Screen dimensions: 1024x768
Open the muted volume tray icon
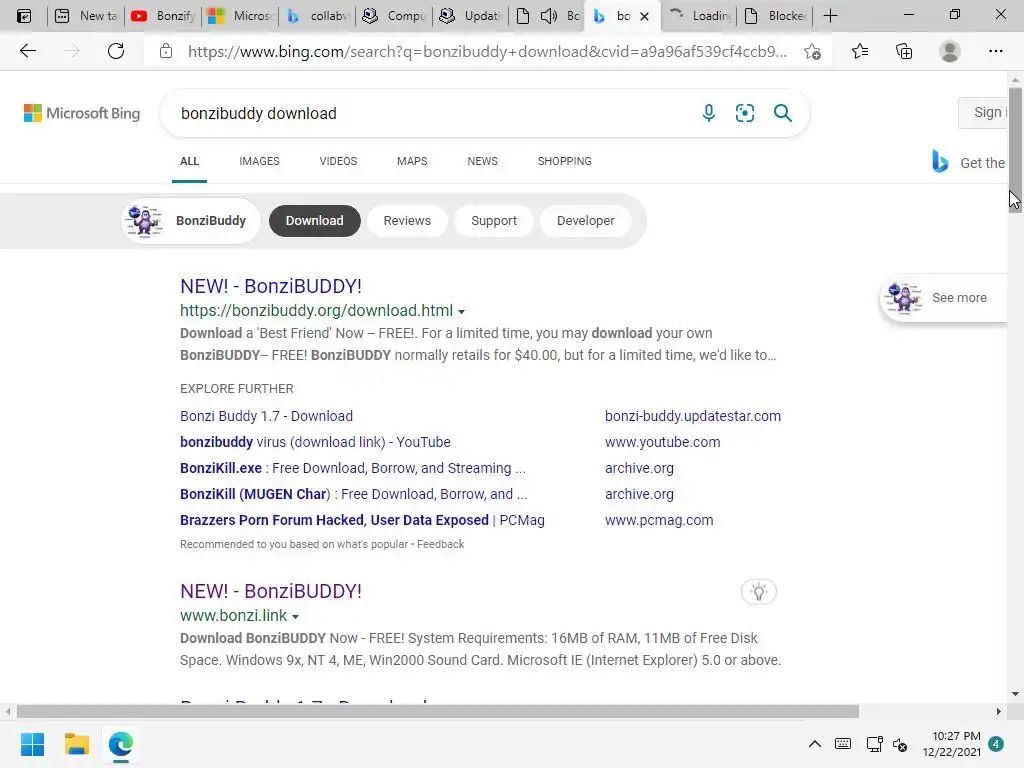pyautogui.click(x=900, y=744)
